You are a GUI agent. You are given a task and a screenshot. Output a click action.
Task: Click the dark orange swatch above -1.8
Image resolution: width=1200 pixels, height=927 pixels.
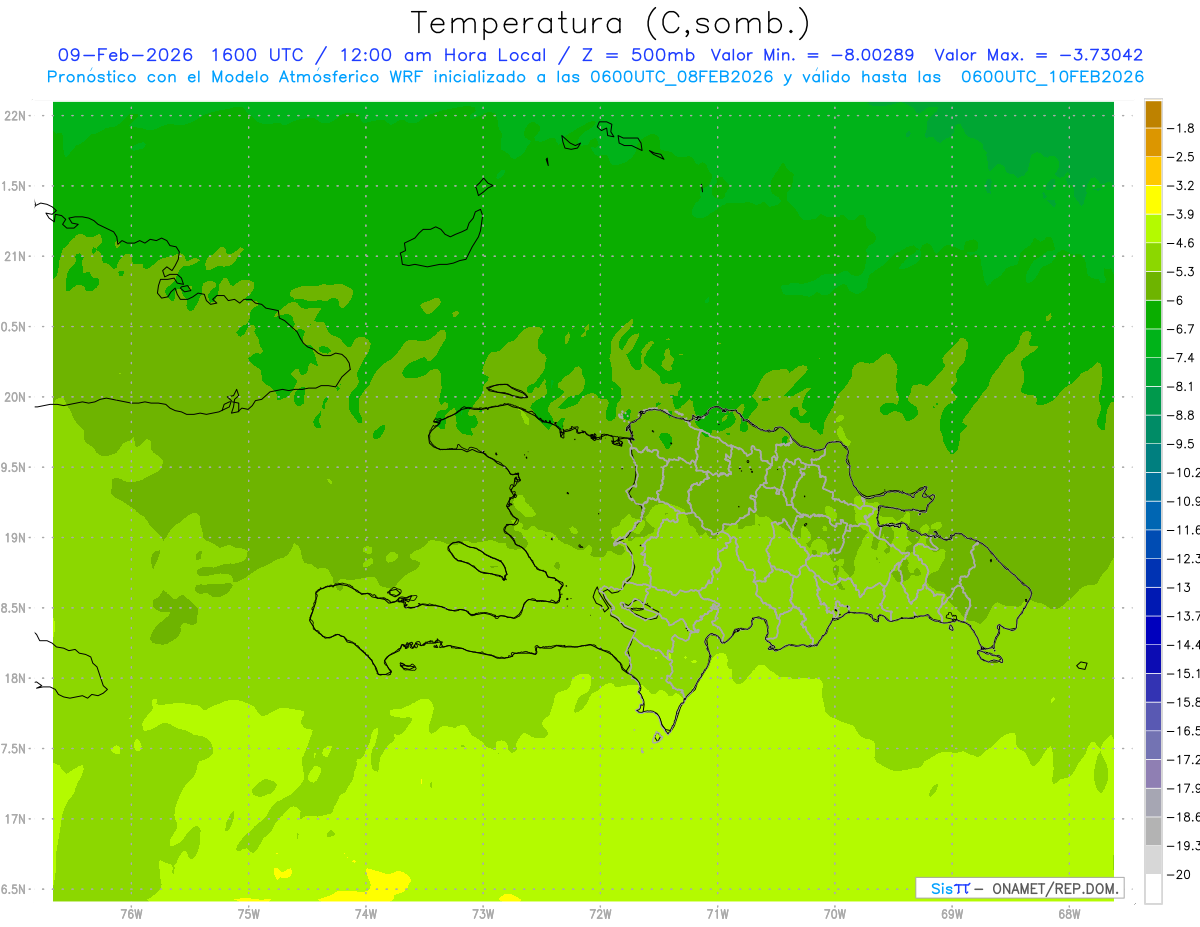click(1153, 114)
